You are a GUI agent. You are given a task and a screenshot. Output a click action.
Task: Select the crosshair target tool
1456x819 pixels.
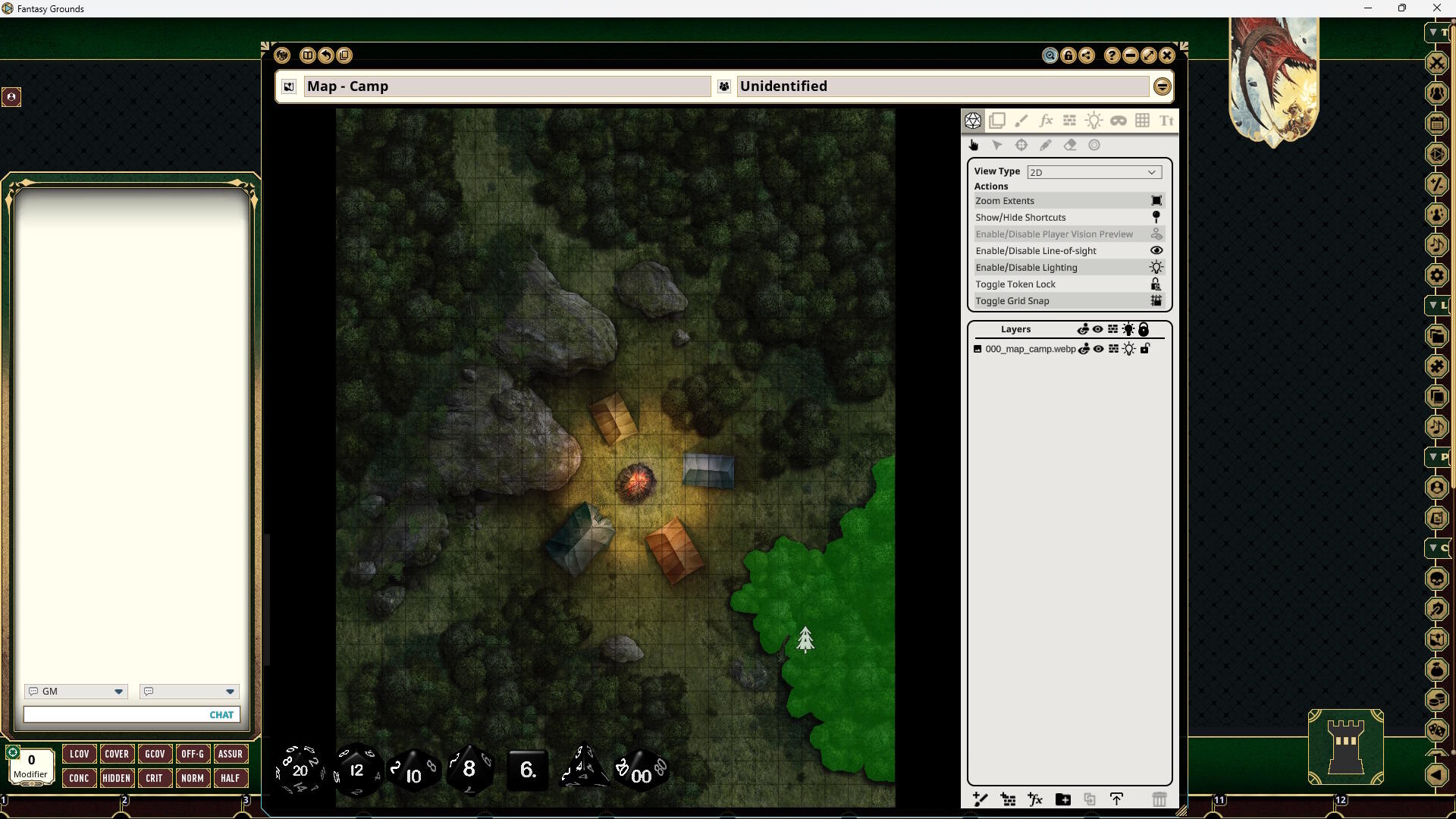click(x=1021, y=145)
